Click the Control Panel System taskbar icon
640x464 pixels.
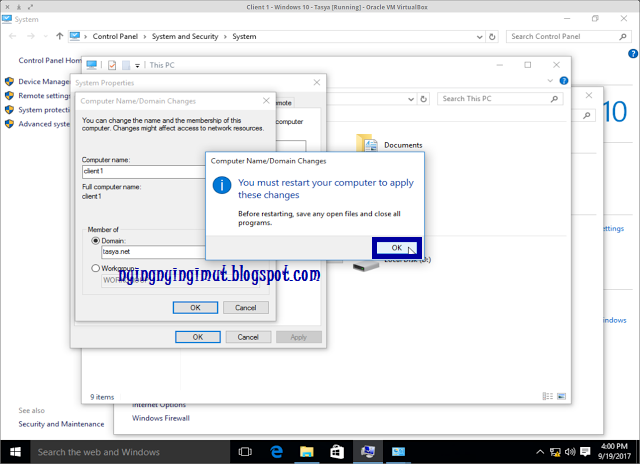[x=398, y=452]
